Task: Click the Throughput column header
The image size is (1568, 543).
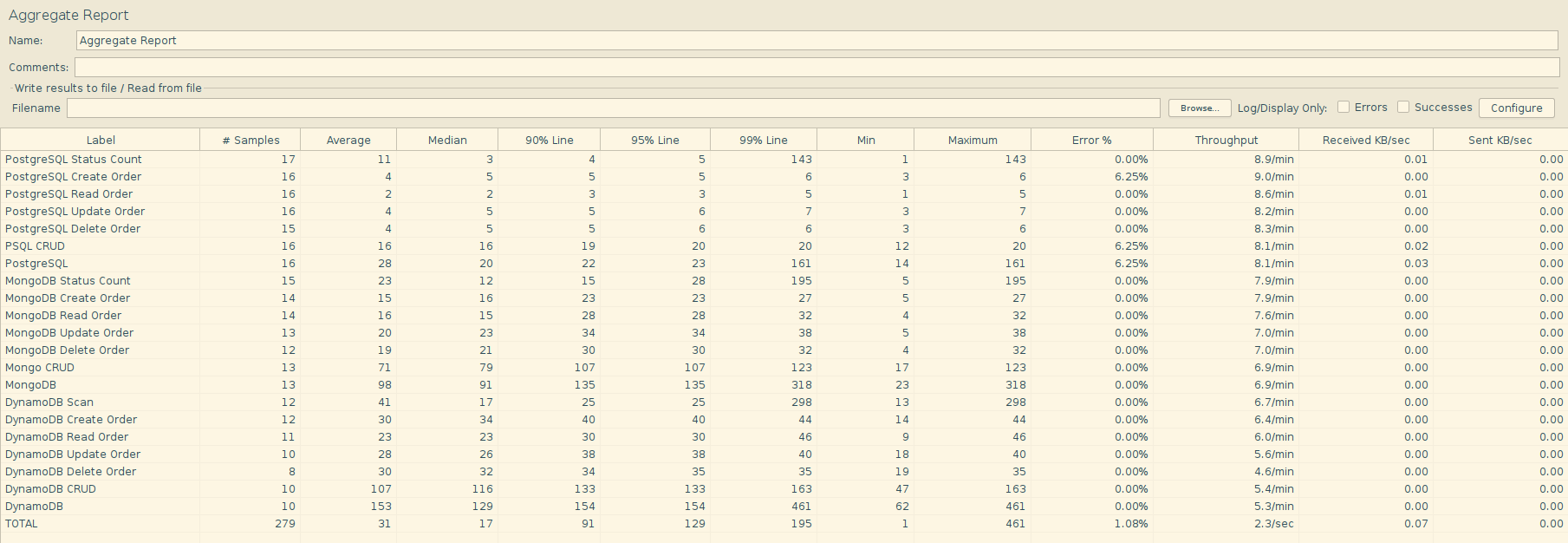Action: coord(1226,140)
